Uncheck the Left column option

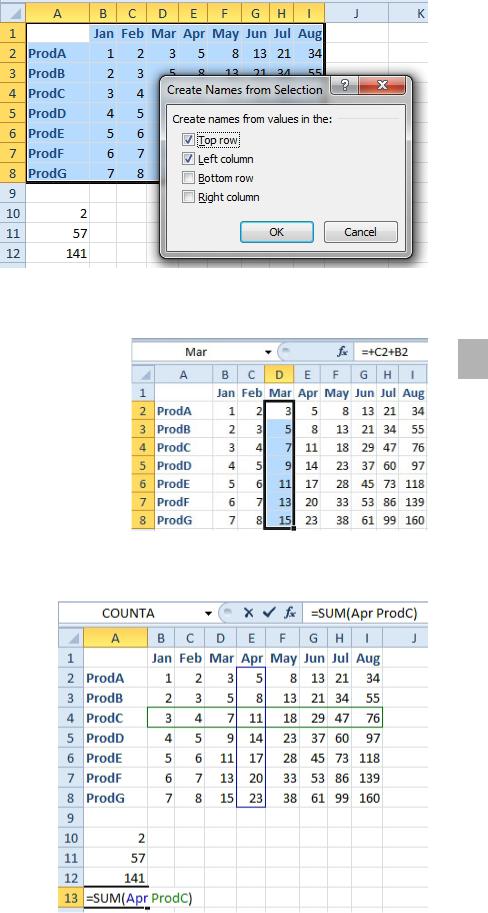click(188, 159)
